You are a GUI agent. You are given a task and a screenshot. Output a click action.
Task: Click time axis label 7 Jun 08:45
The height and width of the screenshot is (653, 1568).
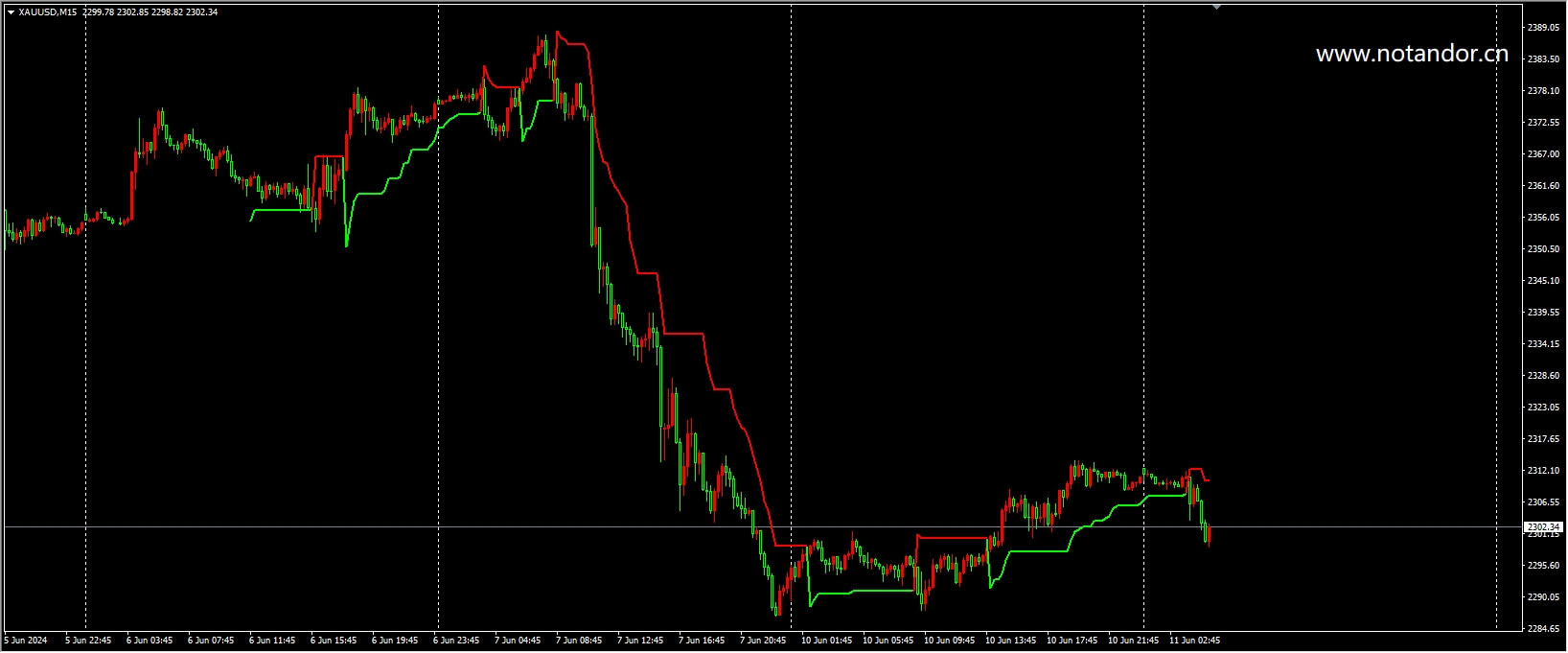click(579, 641)
